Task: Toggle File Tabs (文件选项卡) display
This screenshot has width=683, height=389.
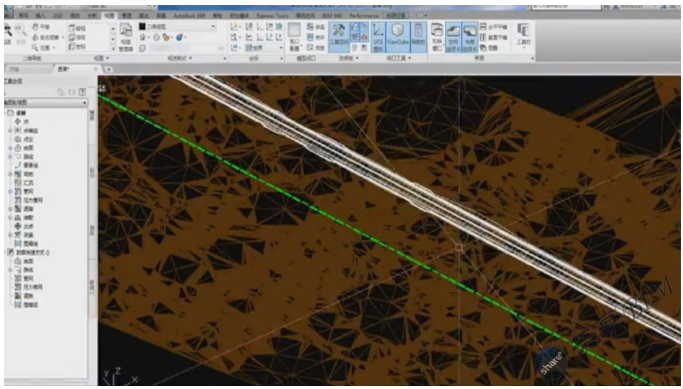Action: click(453, 37)
